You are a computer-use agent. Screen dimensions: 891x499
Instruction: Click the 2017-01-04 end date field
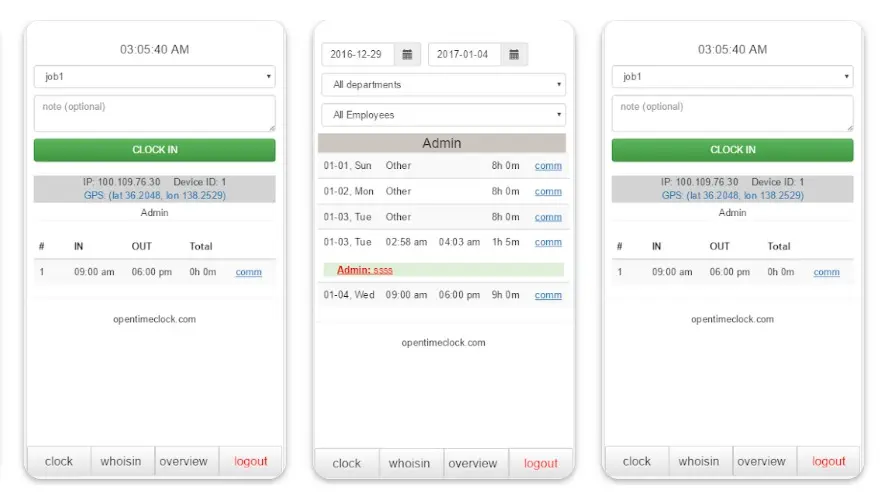coord(464,54)
